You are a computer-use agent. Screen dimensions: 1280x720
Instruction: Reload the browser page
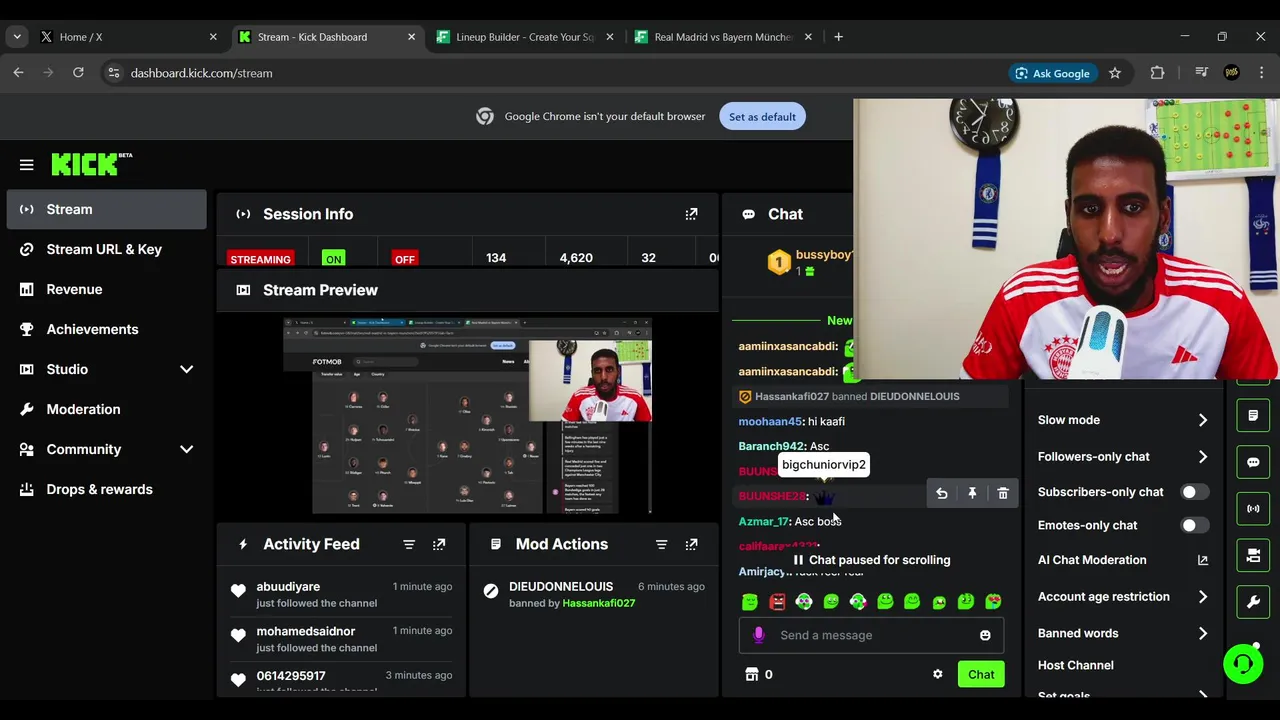click(78, 73)
